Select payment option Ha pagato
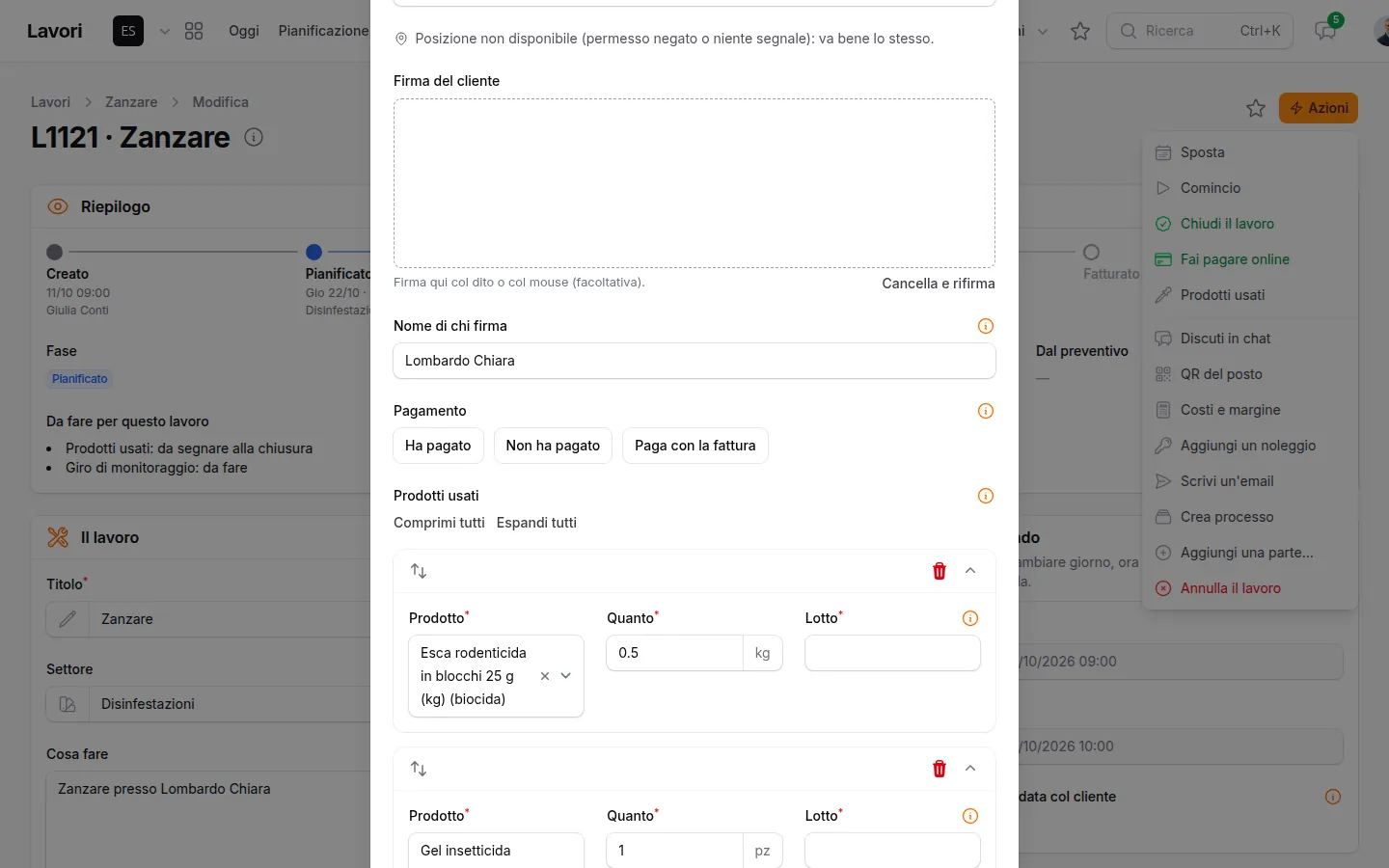Viewport: 1389px width, 868px height. click(438, 446)
